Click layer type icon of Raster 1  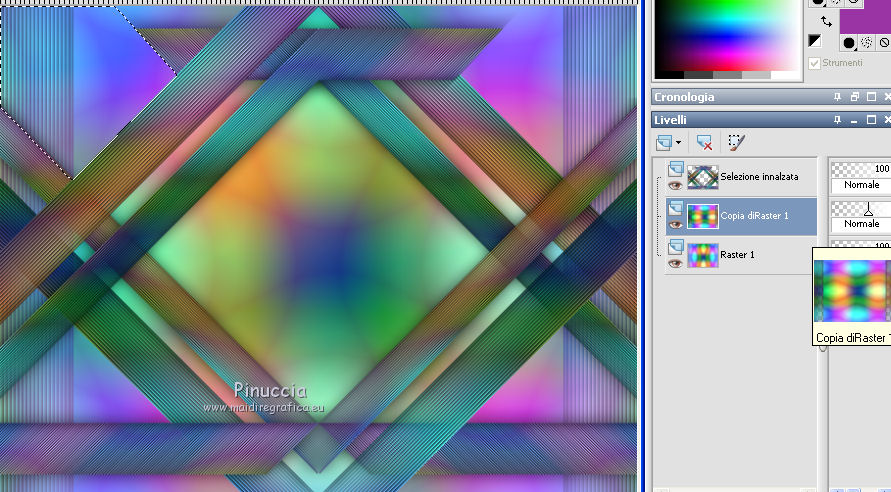click(x=675, y=247)
